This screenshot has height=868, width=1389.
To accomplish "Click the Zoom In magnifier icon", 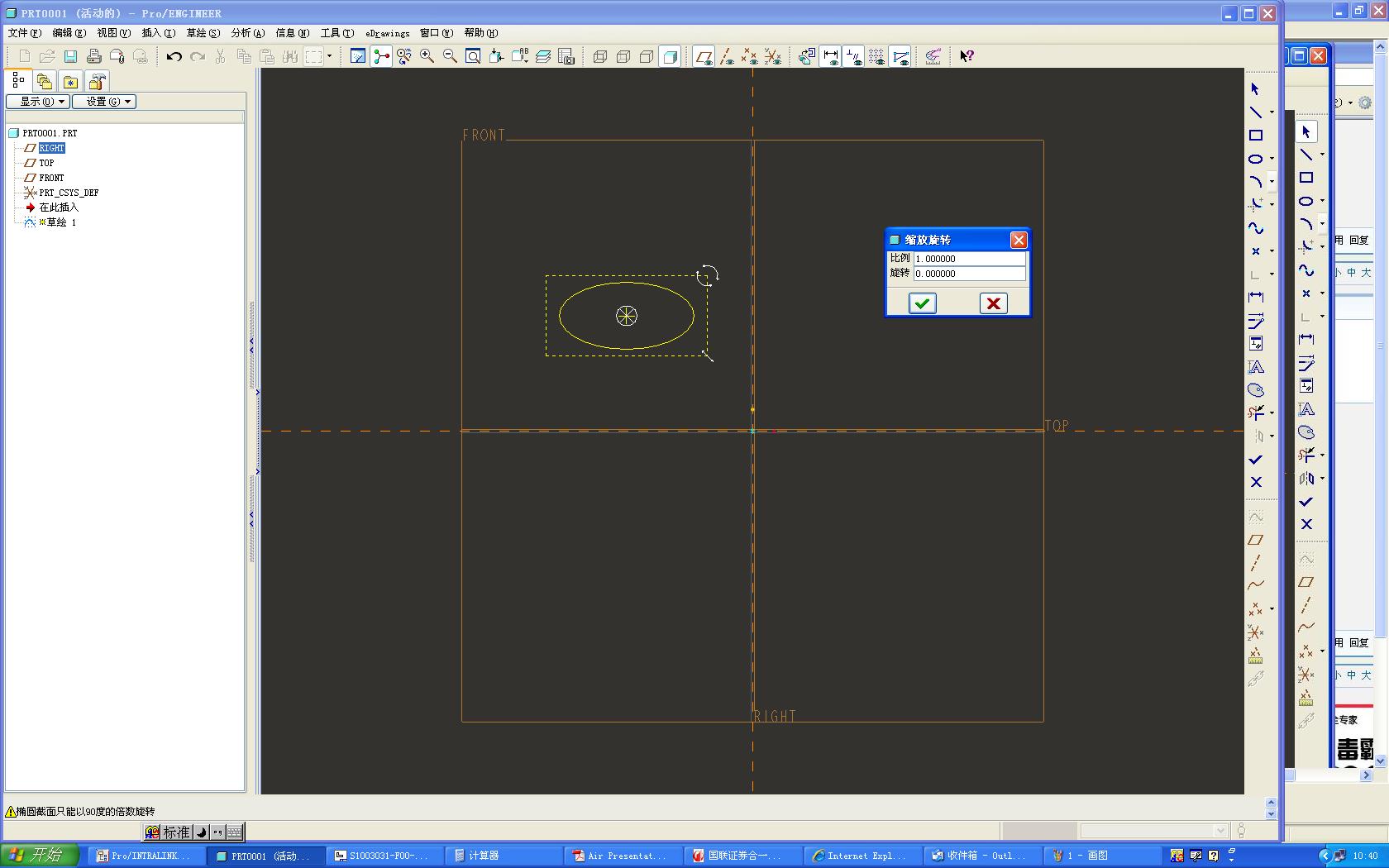I will pyautogui.click(x=427, y=56).
